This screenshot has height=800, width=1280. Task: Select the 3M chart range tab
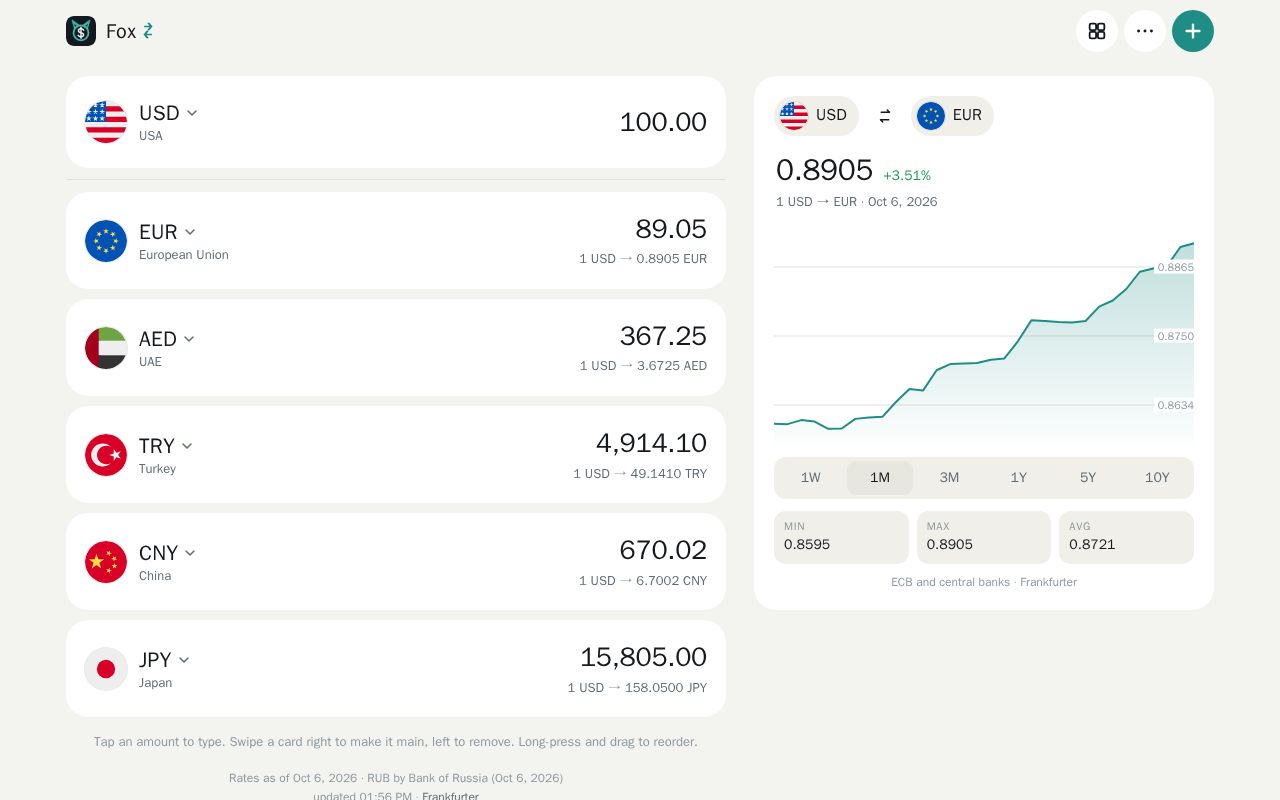(x=949, y=478)
